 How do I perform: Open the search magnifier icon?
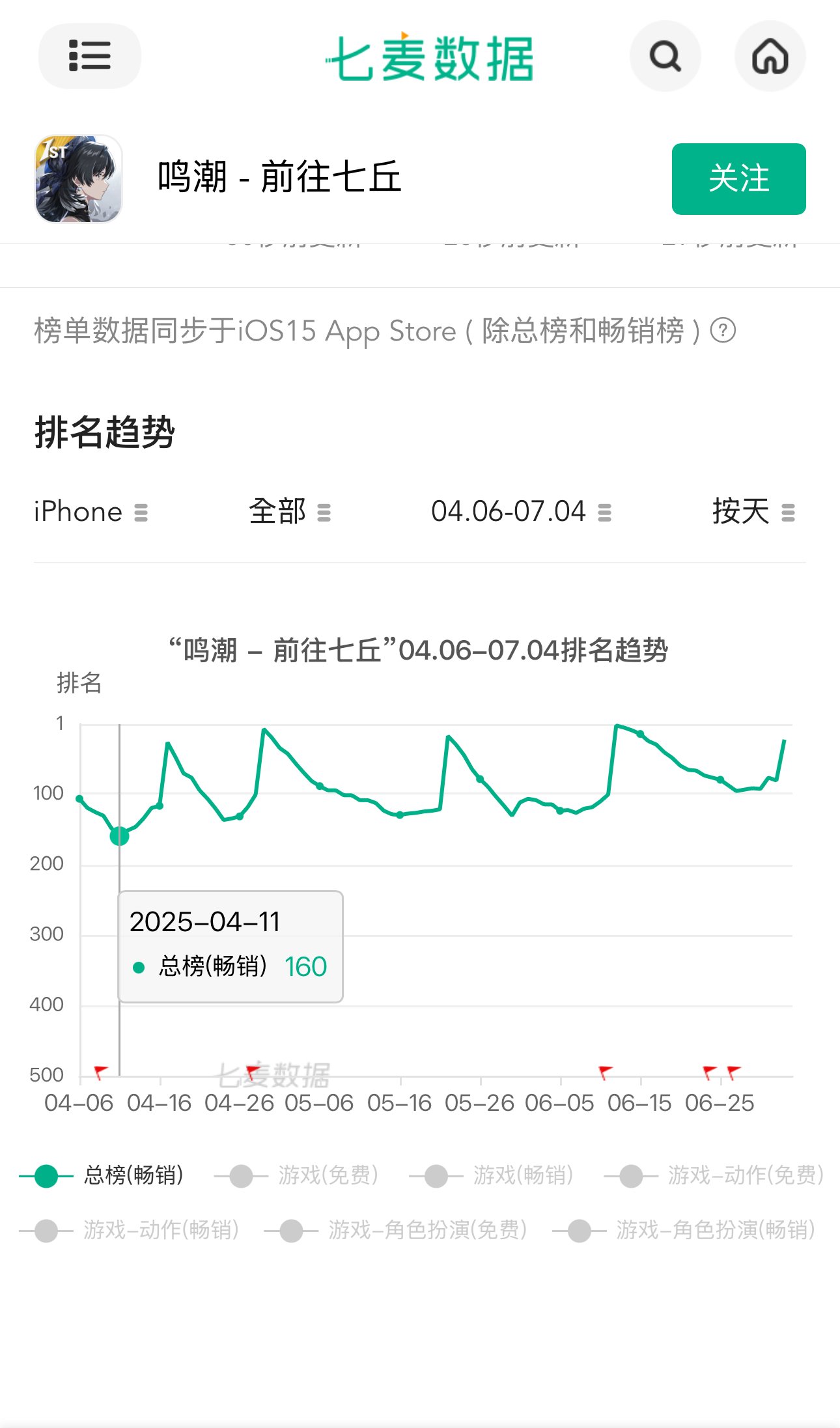coord(665,56)
